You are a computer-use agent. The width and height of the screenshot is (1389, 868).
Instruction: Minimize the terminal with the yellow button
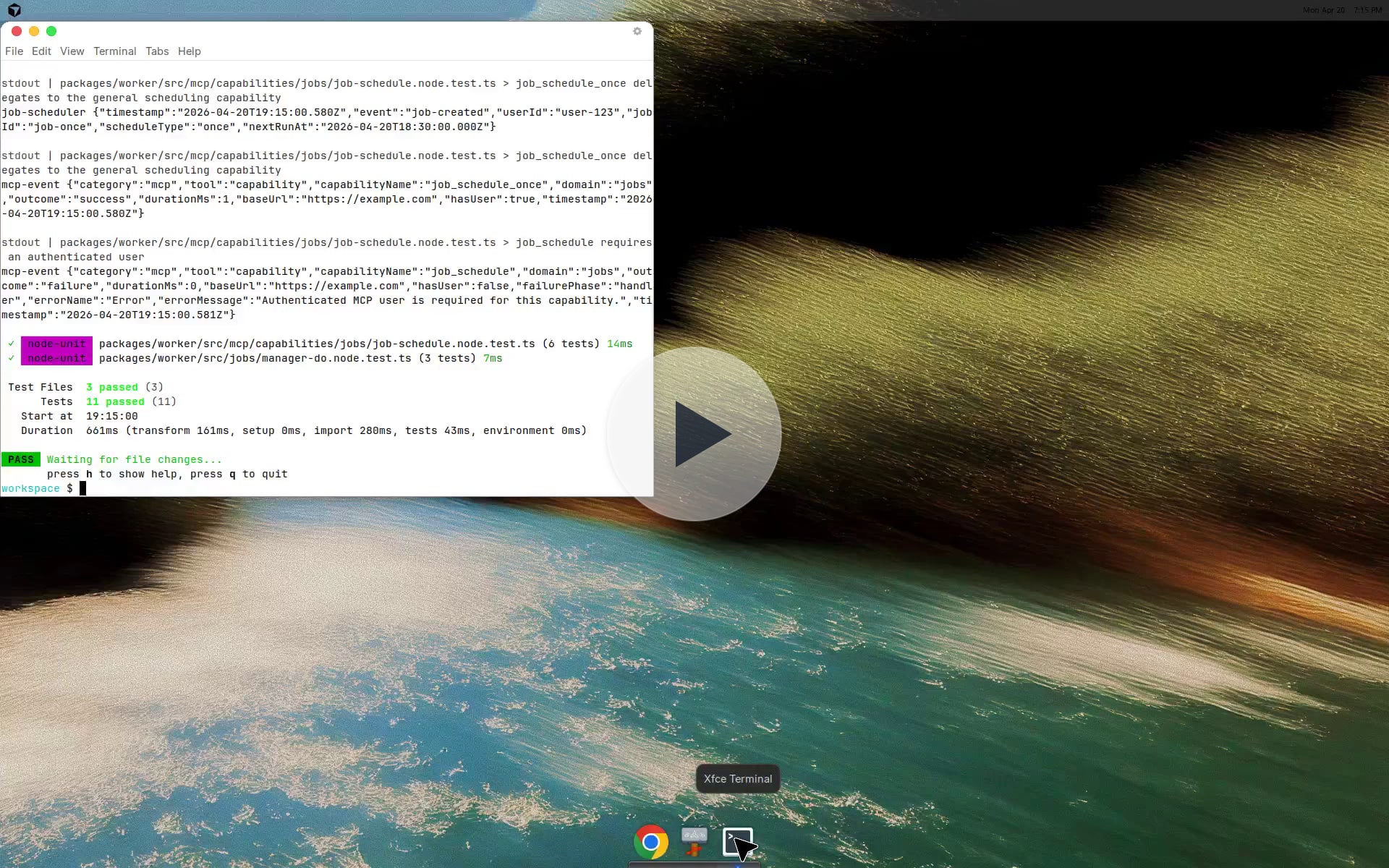[x=34, y=31]
